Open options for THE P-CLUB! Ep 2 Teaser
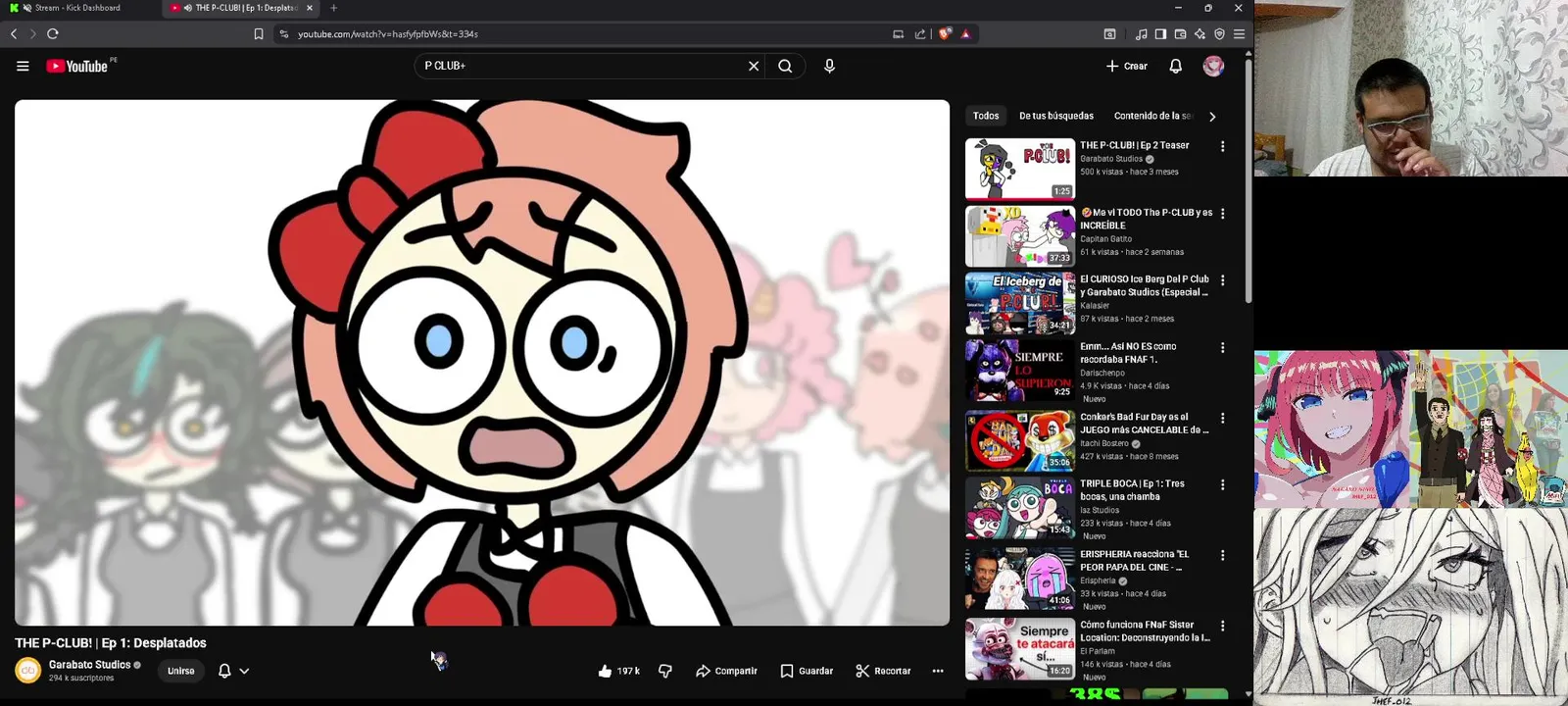This screenshot has height=706, width=1568. (x=1222, y=146)
